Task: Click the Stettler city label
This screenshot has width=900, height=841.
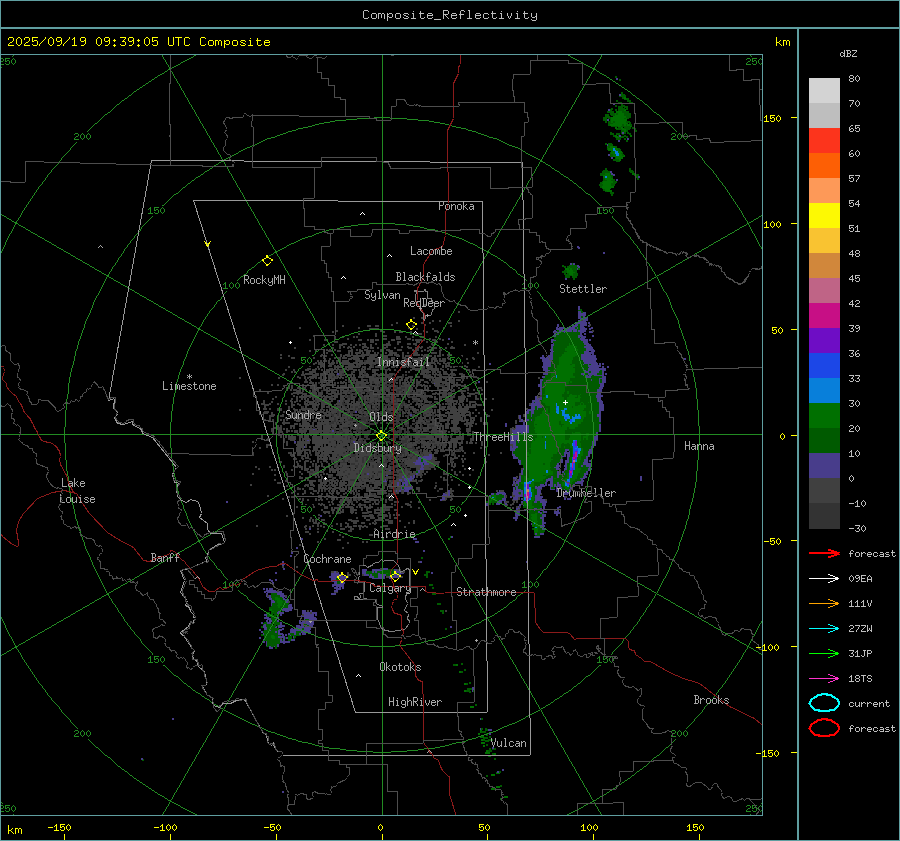Action: point(582,289)
